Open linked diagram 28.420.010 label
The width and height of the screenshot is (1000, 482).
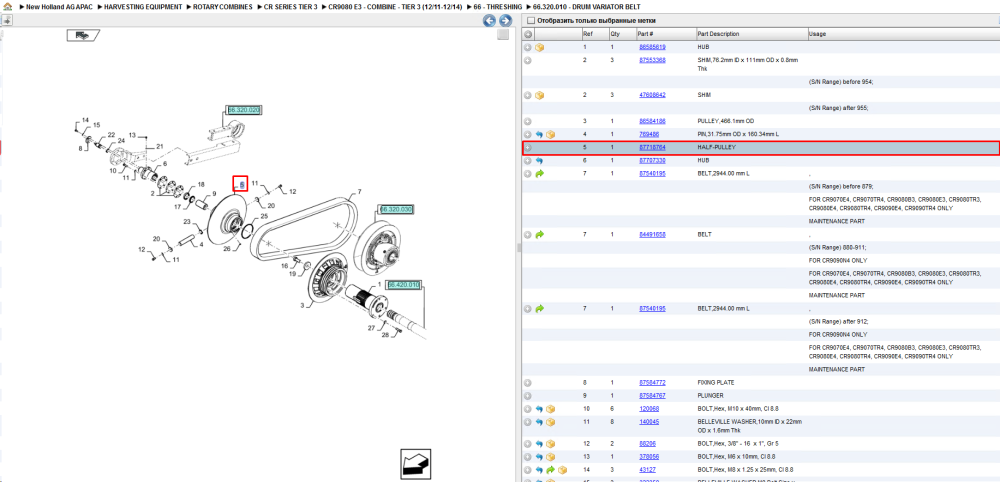(404, 285)
